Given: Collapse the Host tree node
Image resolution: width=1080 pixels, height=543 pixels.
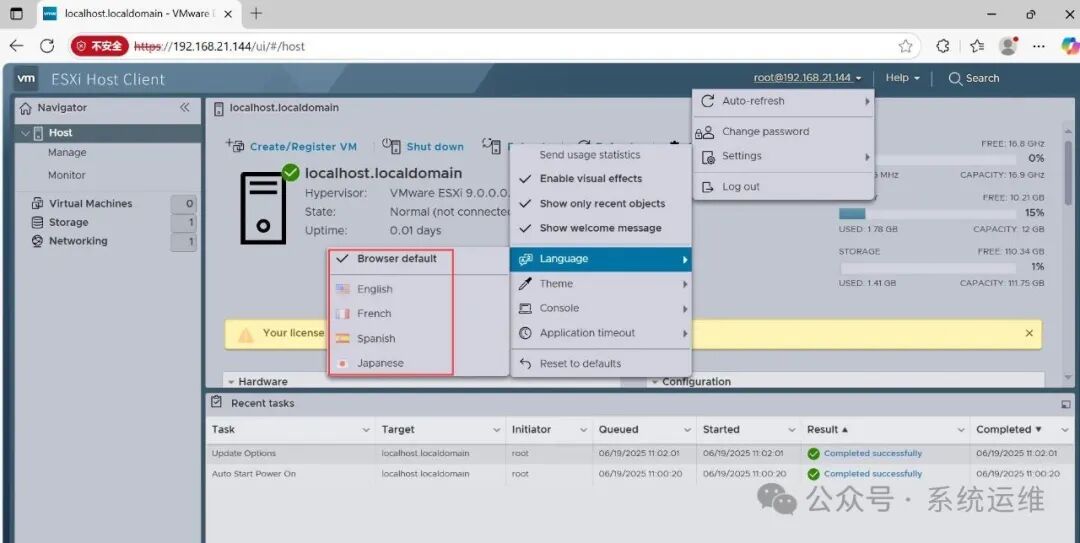Looking at the screenshot, I should pyautogui.click(x=25, y=133).
